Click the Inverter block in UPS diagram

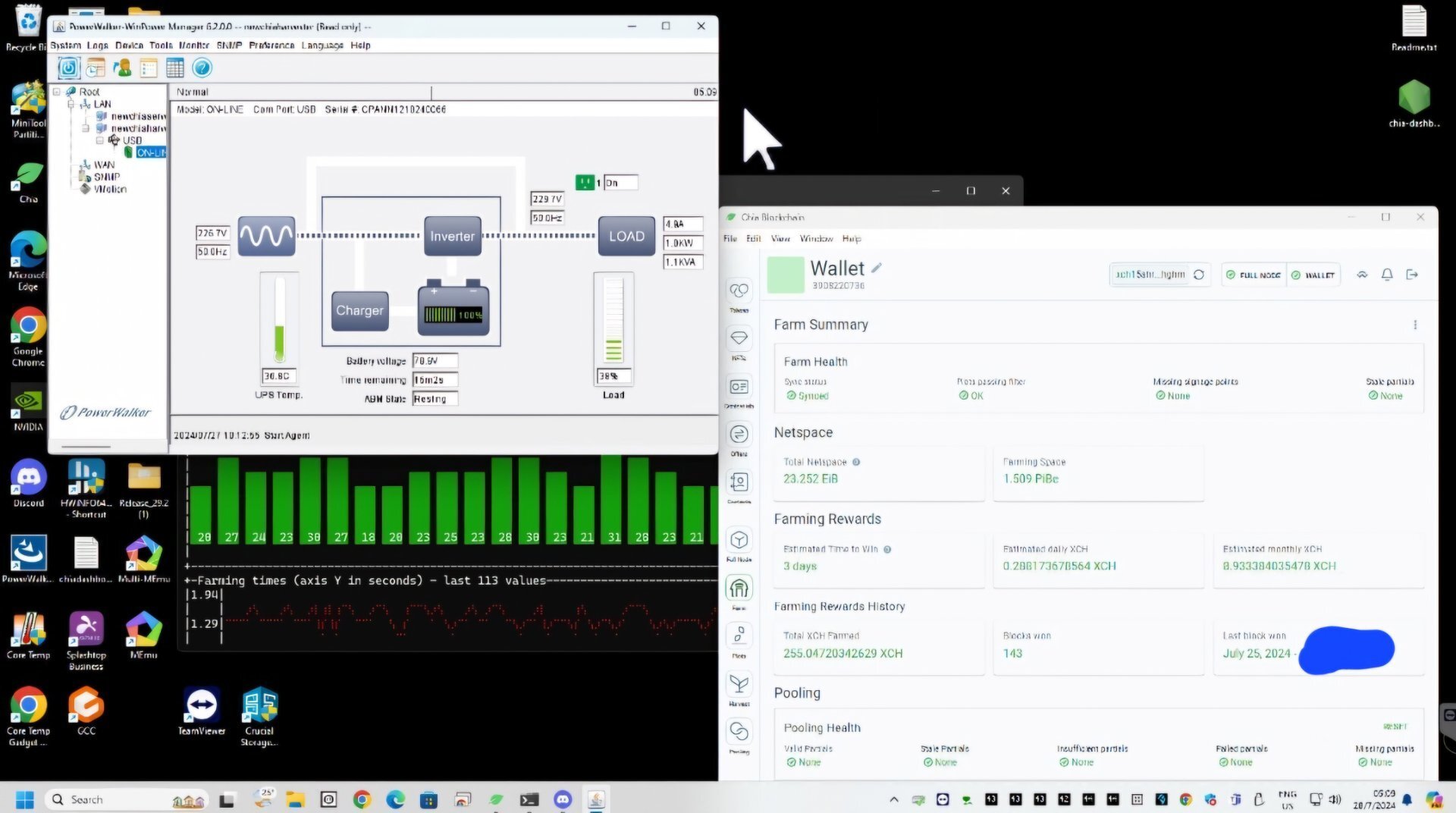click(x=453, y=236)
